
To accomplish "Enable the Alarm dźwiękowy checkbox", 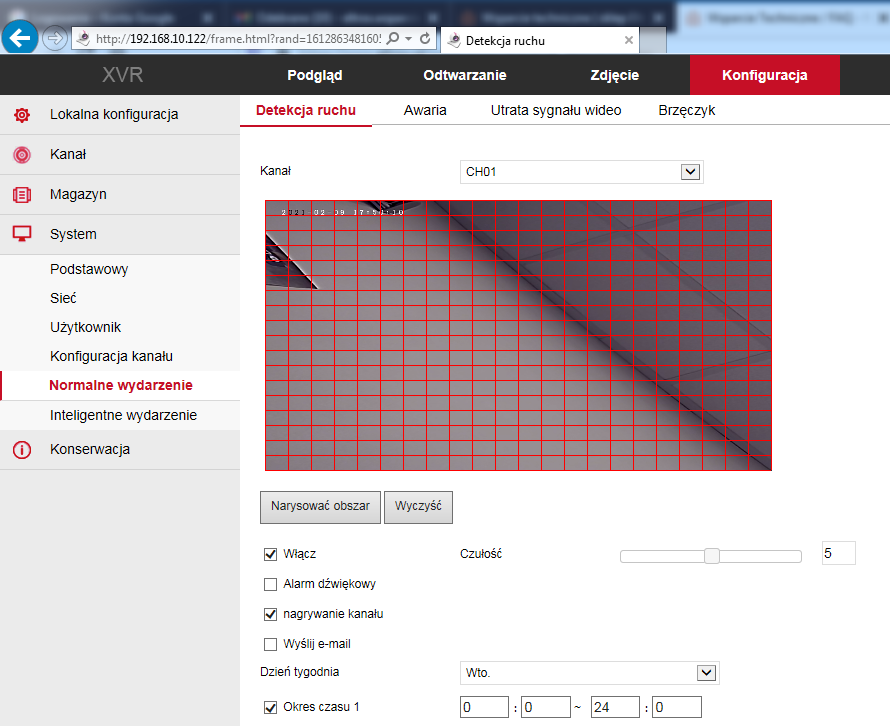I will pos(270,584).
